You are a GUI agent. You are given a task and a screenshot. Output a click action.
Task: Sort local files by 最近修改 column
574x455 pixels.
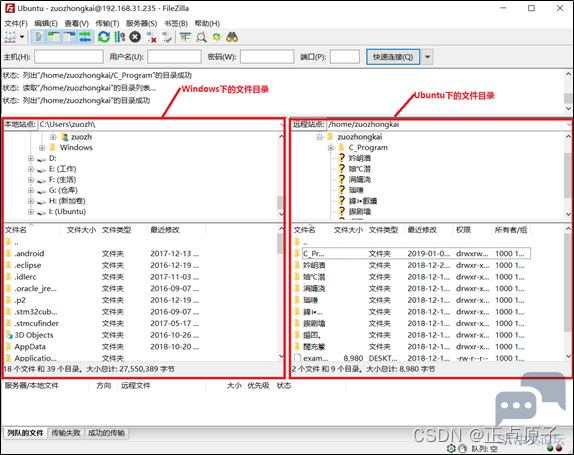[176, 230]
